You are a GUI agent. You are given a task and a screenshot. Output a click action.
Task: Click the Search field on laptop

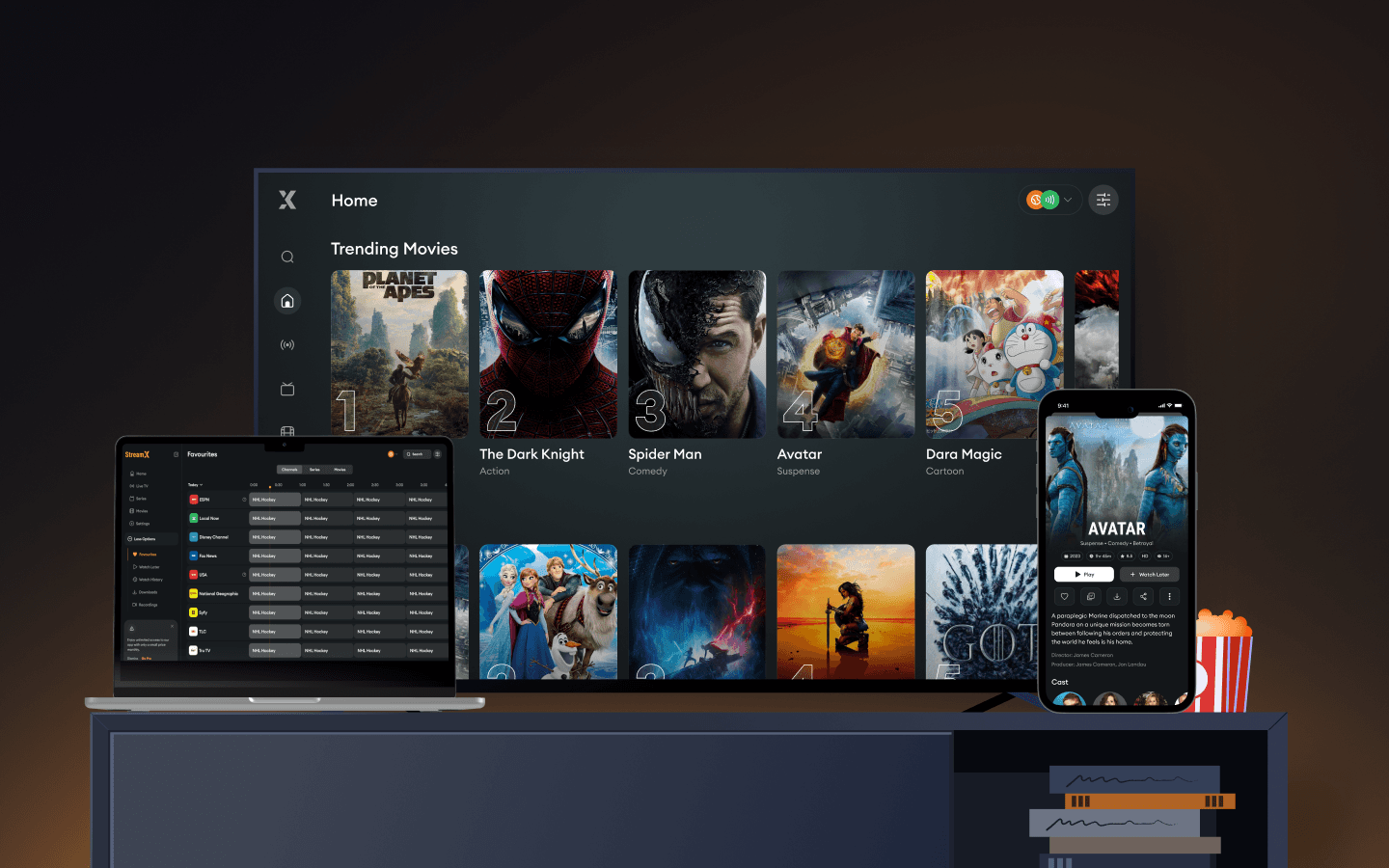pyautogui.click(x=417, y=454)
